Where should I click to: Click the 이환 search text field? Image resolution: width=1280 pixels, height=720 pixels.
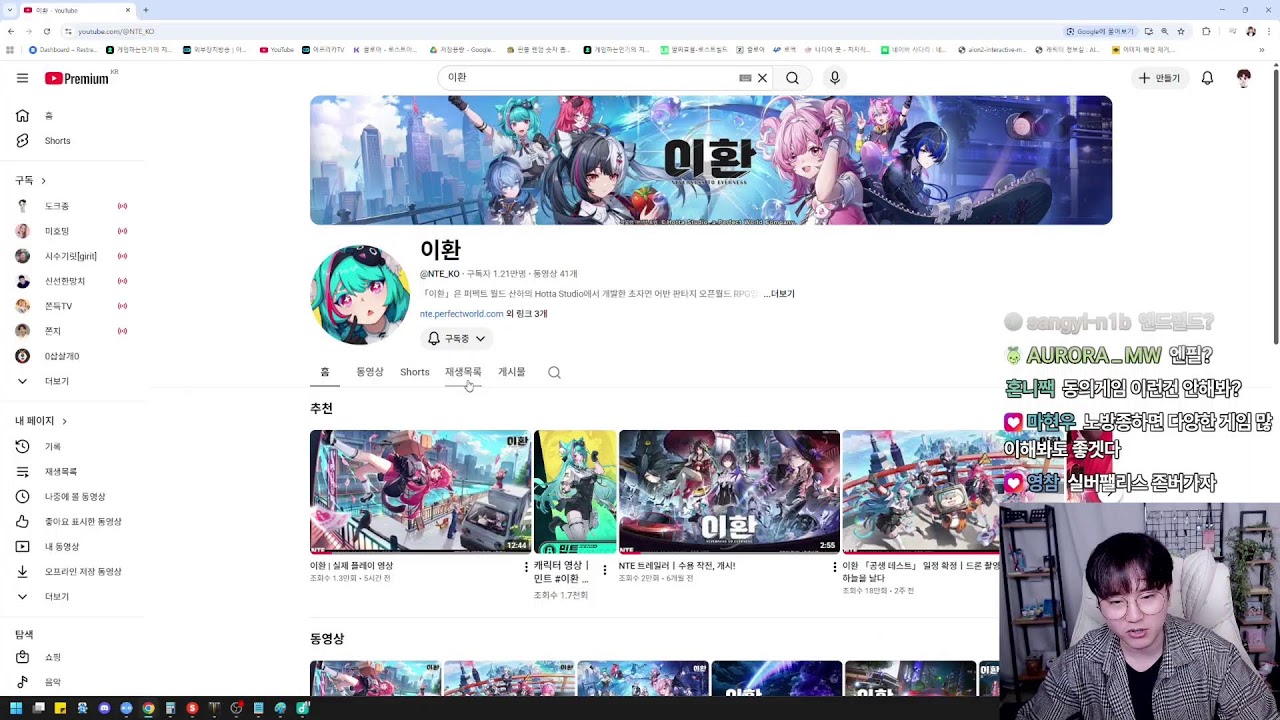[590, 78]
